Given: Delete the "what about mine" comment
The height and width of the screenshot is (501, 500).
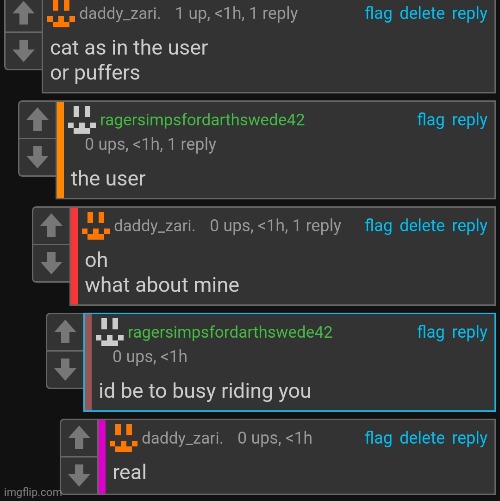Looking at the screenshot, I should [422, 226].
